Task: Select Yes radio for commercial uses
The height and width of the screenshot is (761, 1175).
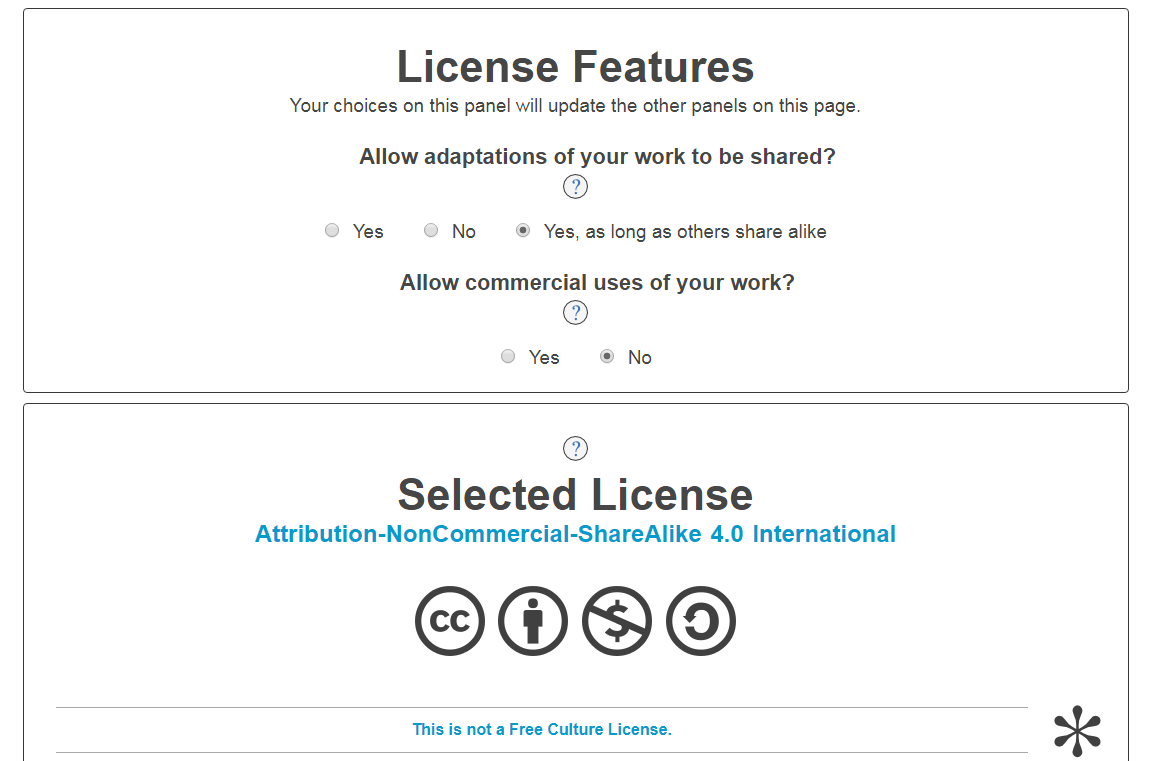Action: (x=508, y=357)
